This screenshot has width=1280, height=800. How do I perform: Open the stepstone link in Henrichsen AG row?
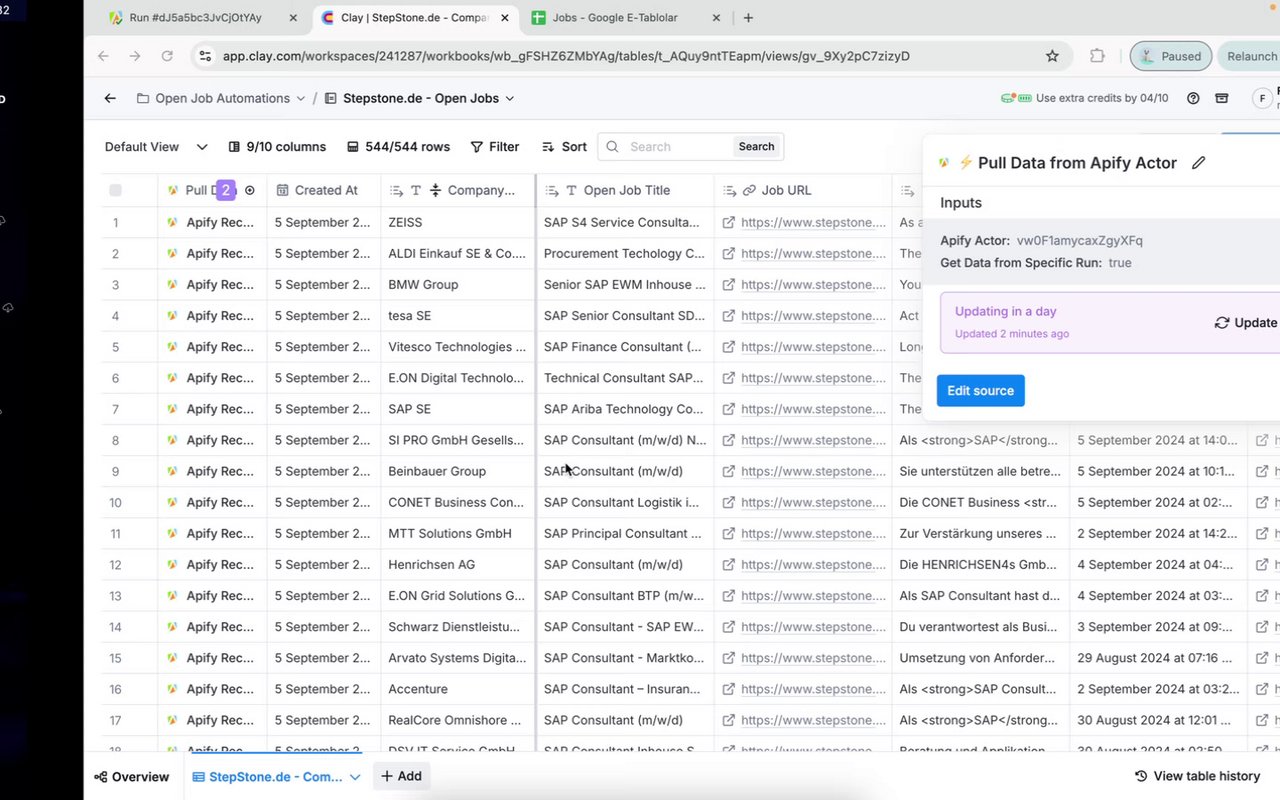click(813, 565)
